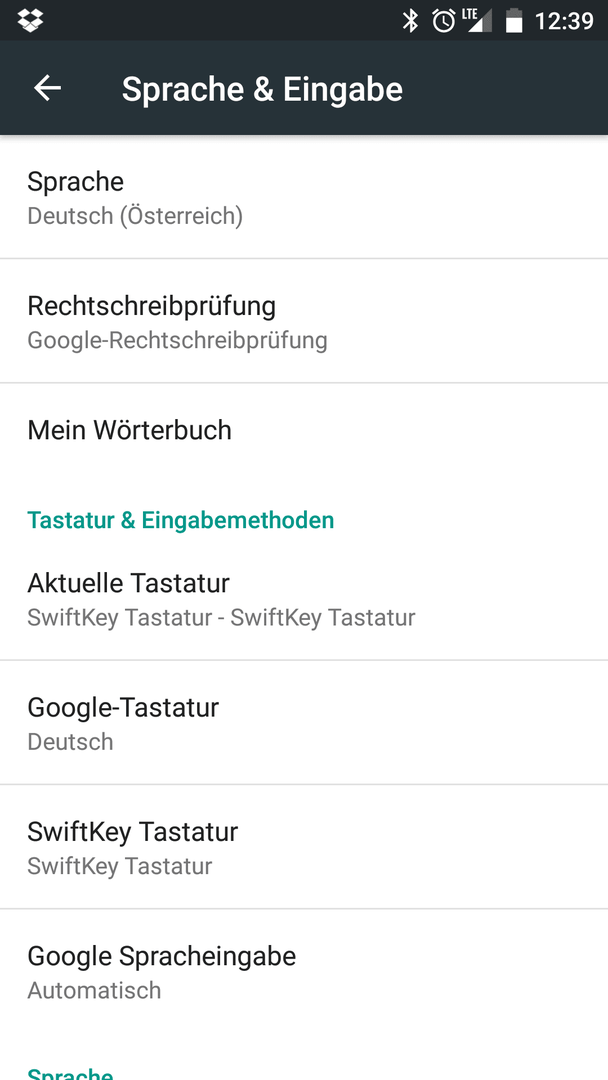Select Aktuelle Tastatur option
This screenshot has width=608, height=1080.
pyautogui.click(x=304, y=599)
